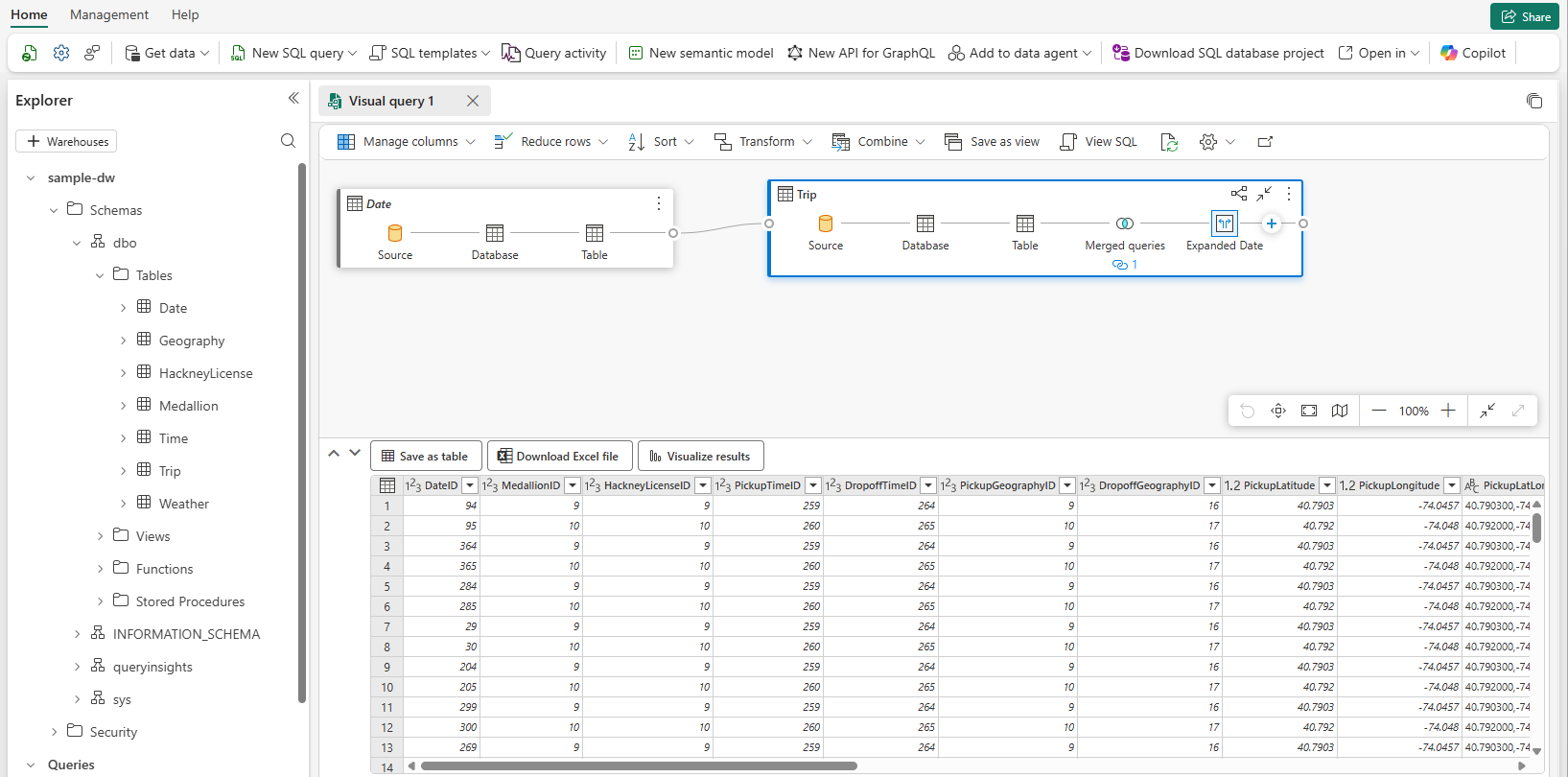Screen dimensions: 1568x777
Task: Open Get data dropdown
Action: pos(167,53)
